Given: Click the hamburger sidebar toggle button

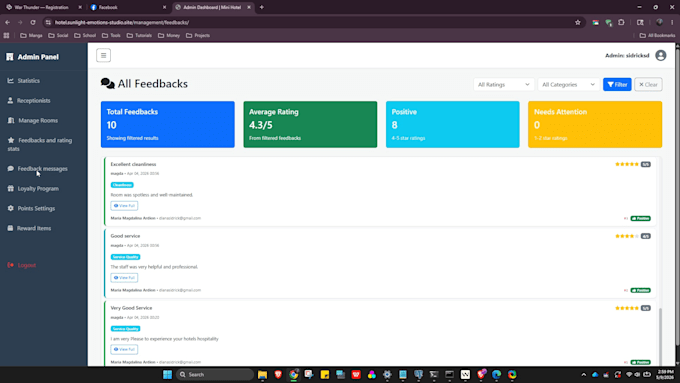Looking at the screenshot, I should pyautogui.click(x=103, y=56).
